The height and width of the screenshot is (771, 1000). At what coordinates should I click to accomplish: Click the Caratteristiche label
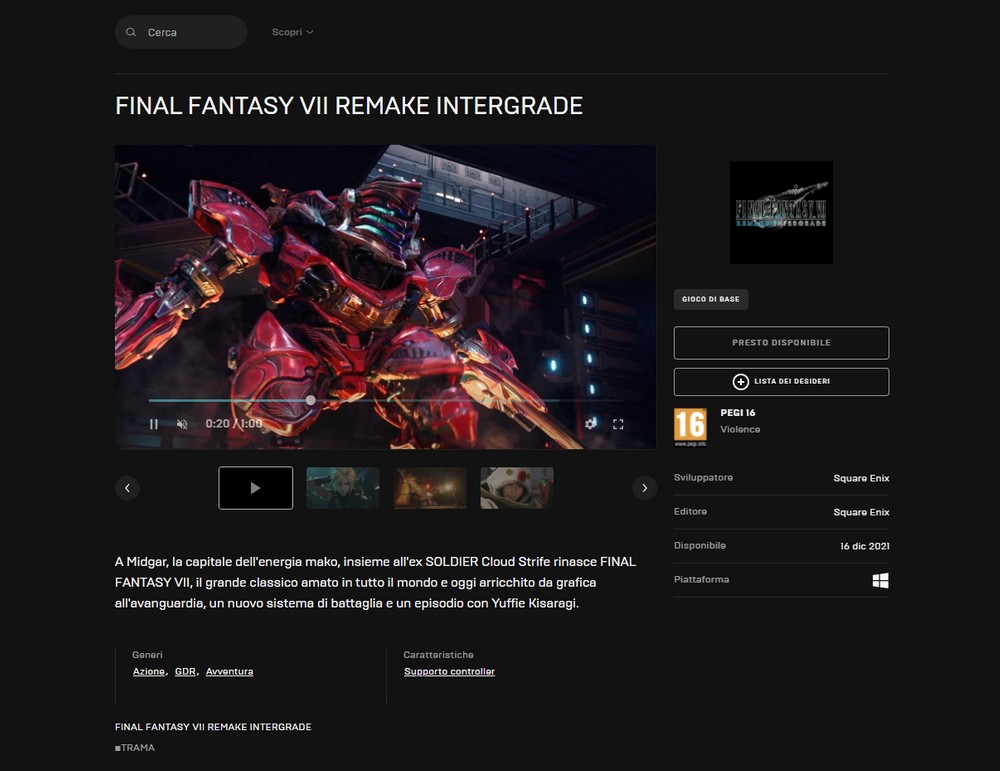coord(438,655)
